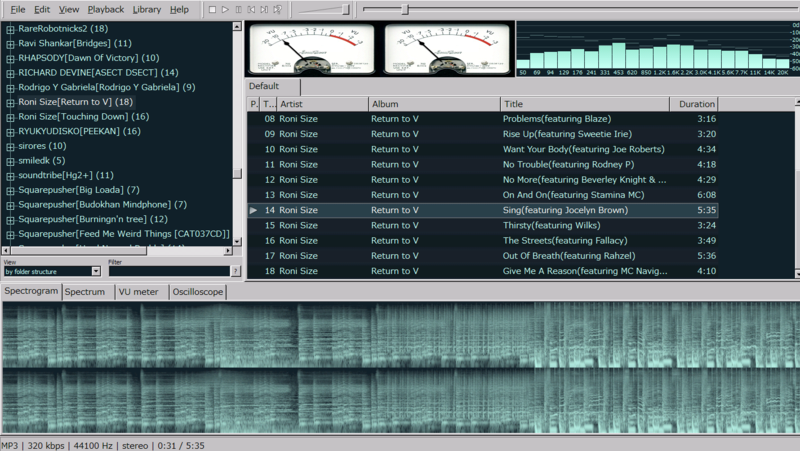
Task: Play a random track
Action: (x=277, y=9)
